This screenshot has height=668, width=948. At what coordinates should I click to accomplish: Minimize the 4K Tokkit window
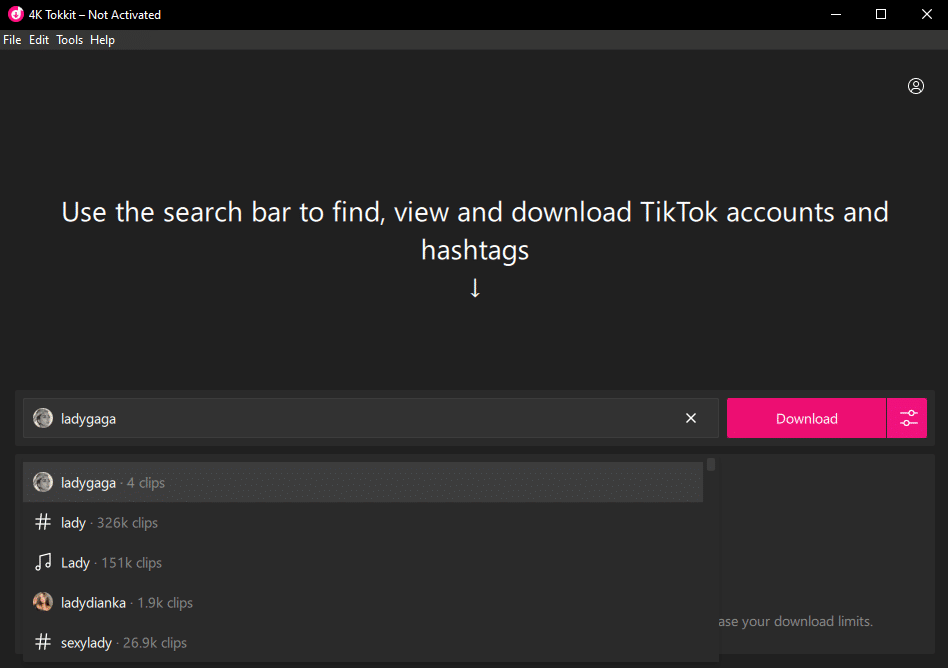coord(836,15)
